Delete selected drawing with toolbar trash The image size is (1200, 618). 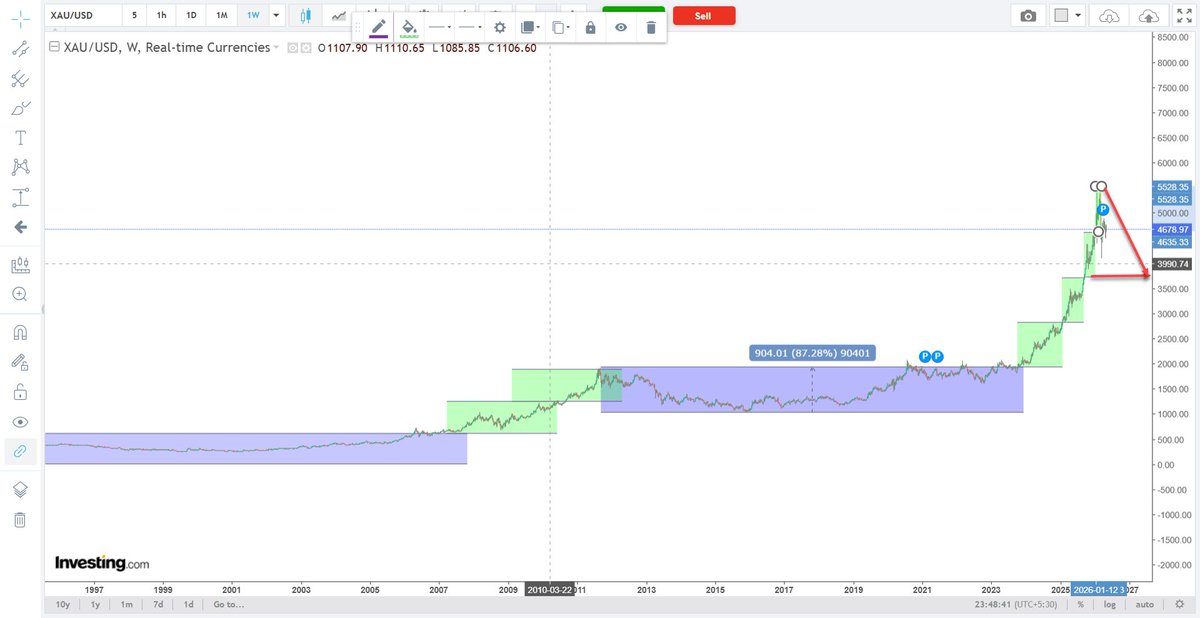651,28
